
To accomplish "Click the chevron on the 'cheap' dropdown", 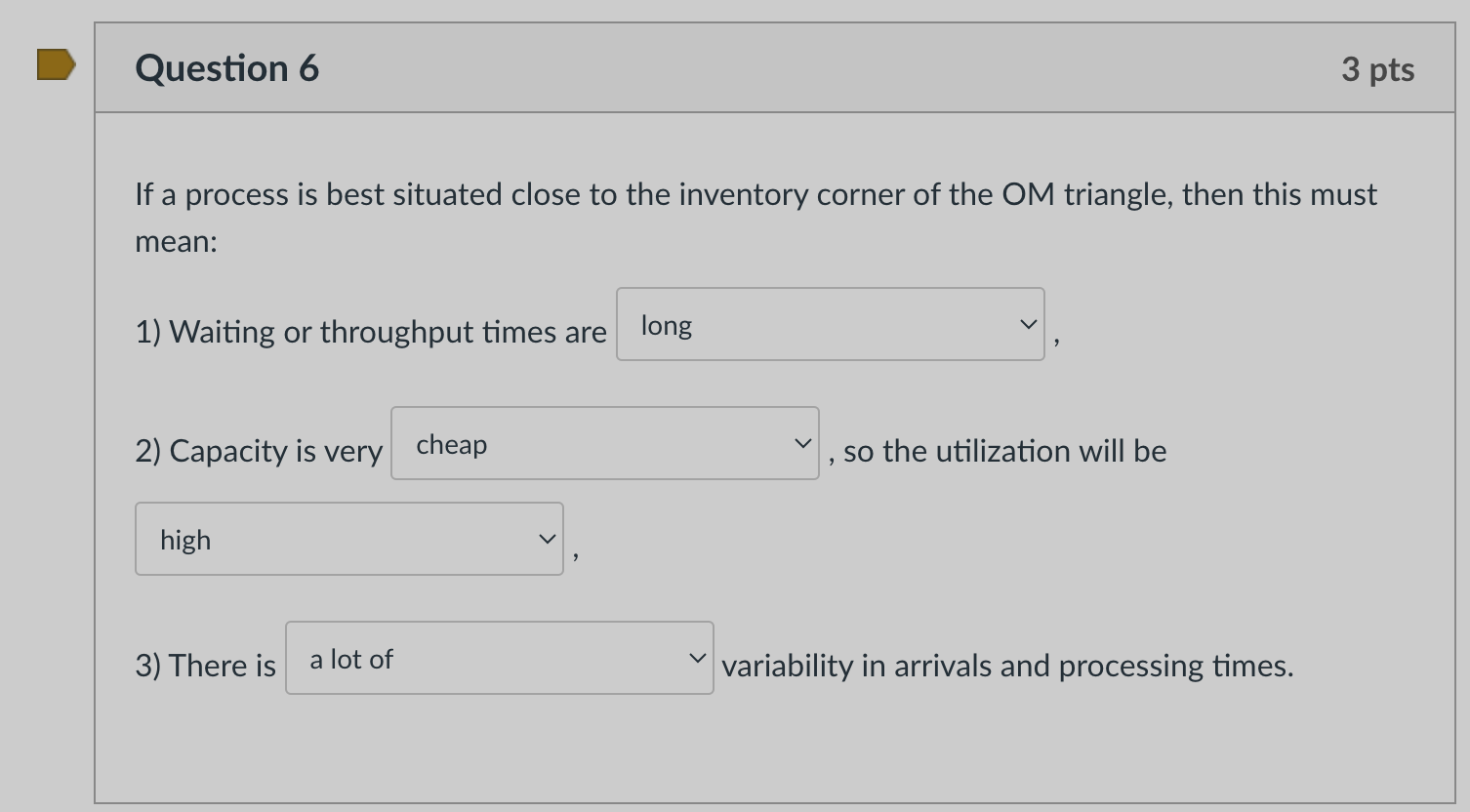I will pyautogui.click(x=801, y=442).
